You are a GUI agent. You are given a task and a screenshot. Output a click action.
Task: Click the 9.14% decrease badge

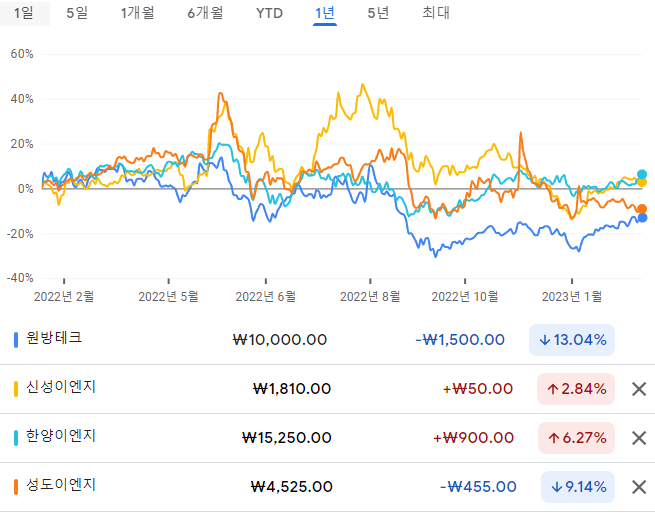[x=578, y=487]
